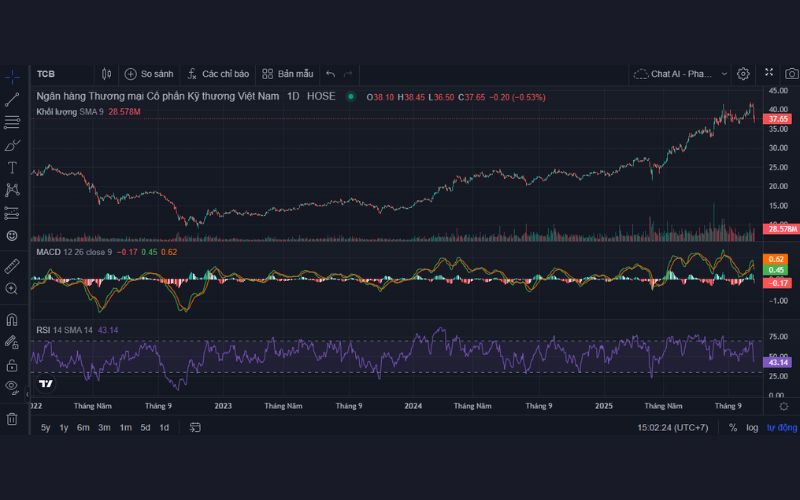800x500 pixels.
Task: Select the zoom in magnifier tool
Action: click(12, 288)
